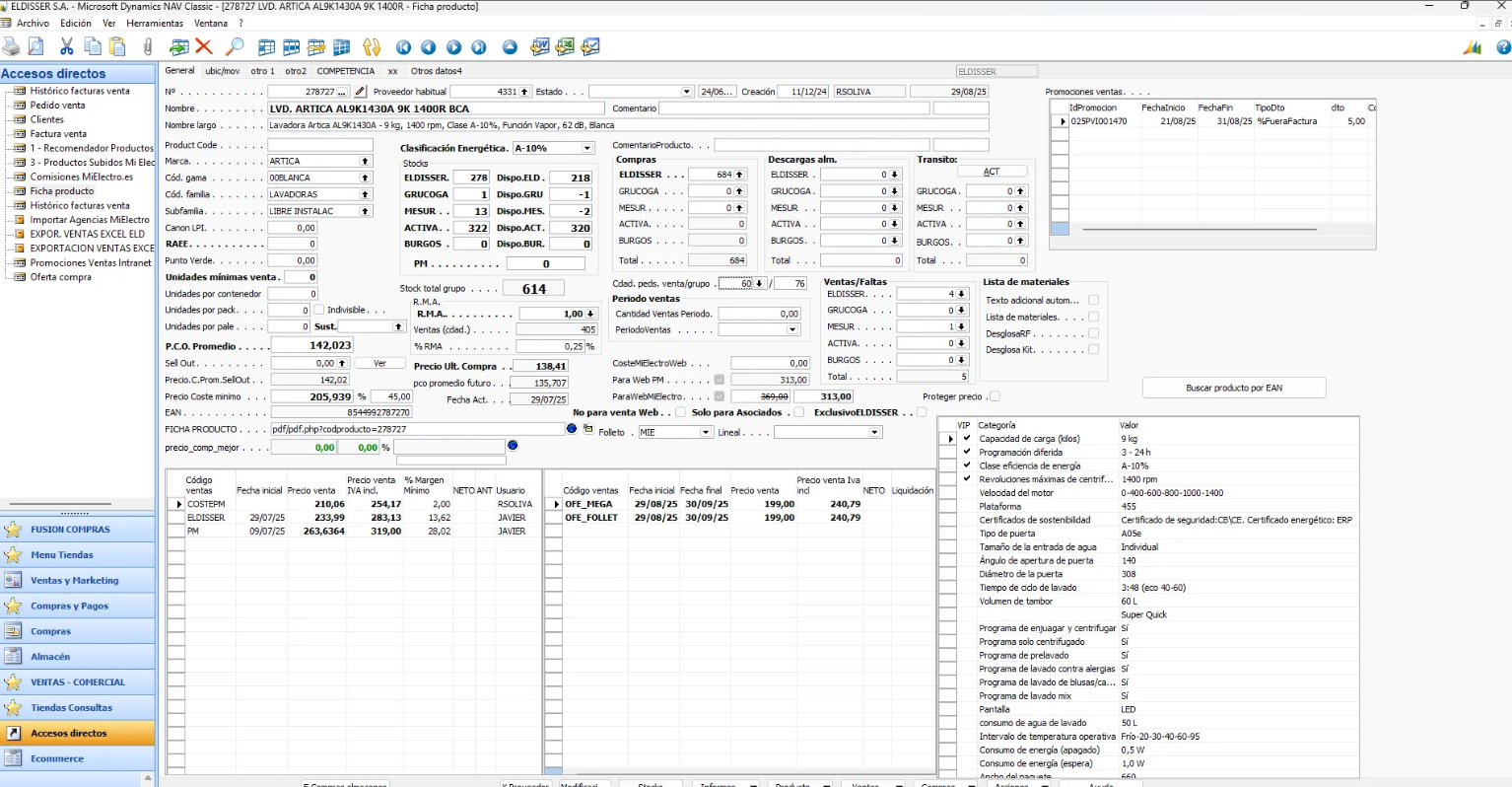Screen dimensions: 1512x787
Task: Click the Print icon in the toolbar
Action: pyautogui.click(x=11, y=46)
